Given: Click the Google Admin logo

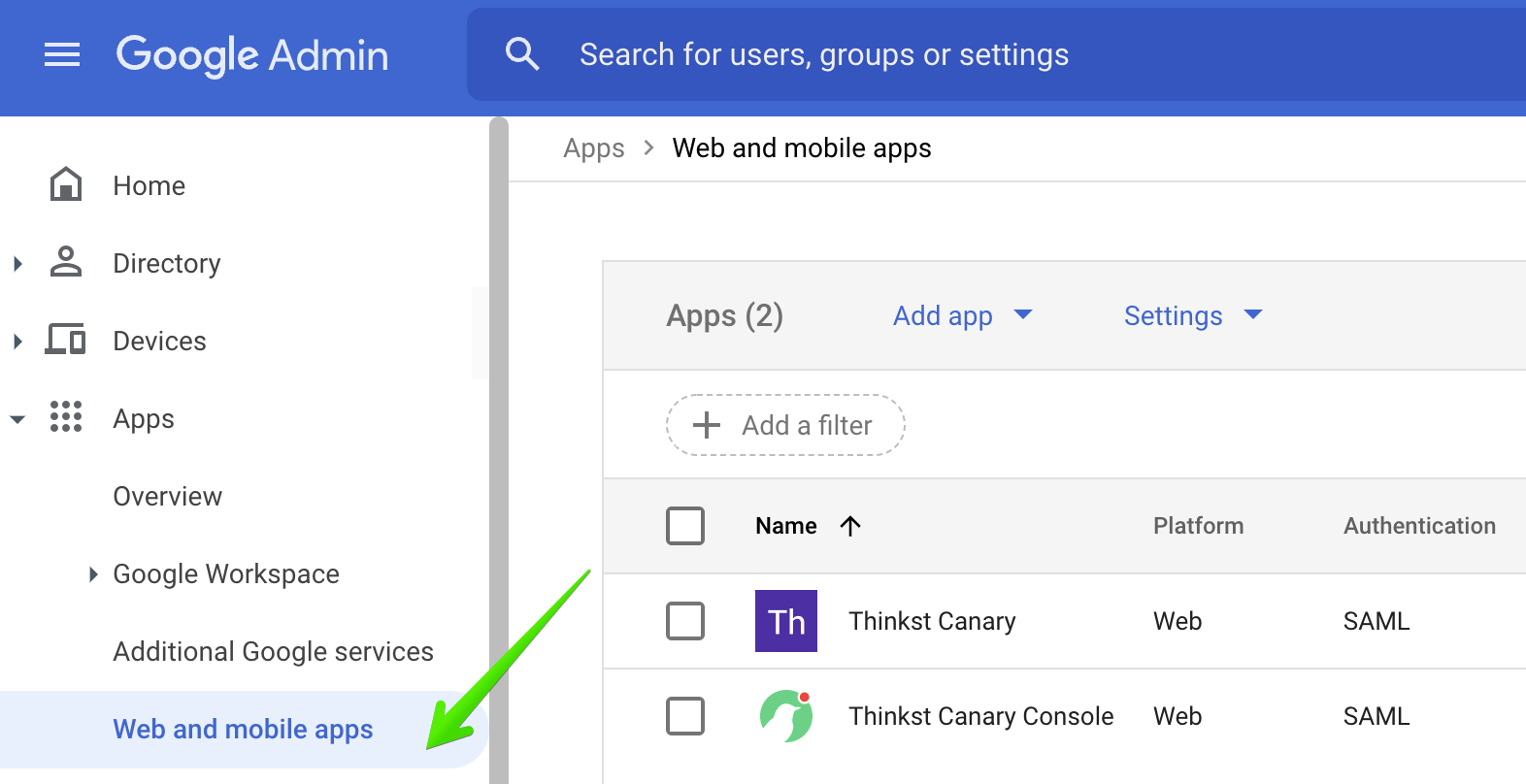Looking at the screenshot, I should coord(252,55).
